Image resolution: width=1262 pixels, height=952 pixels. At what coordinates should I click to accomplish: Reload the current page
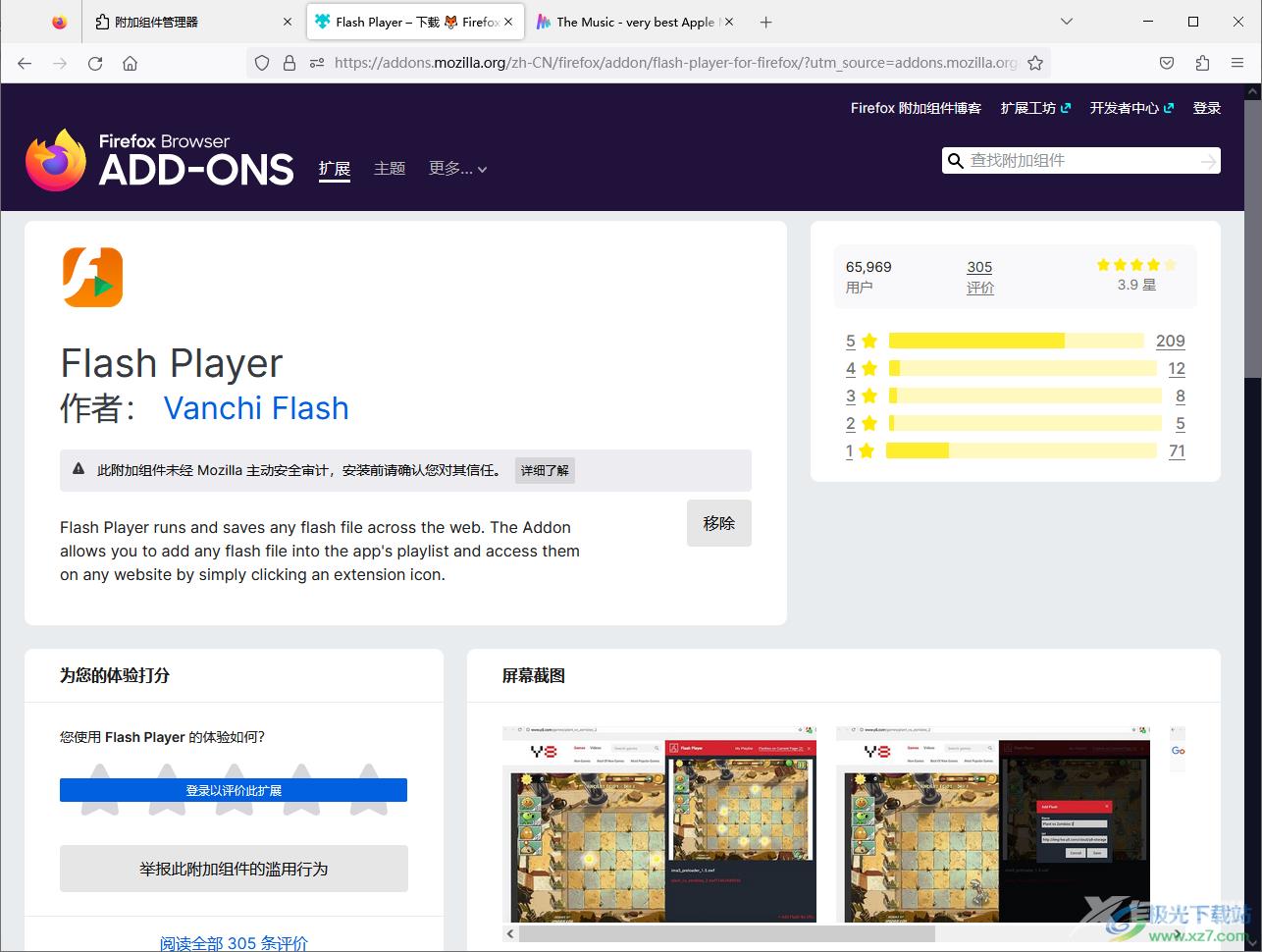tap(95, 63)
